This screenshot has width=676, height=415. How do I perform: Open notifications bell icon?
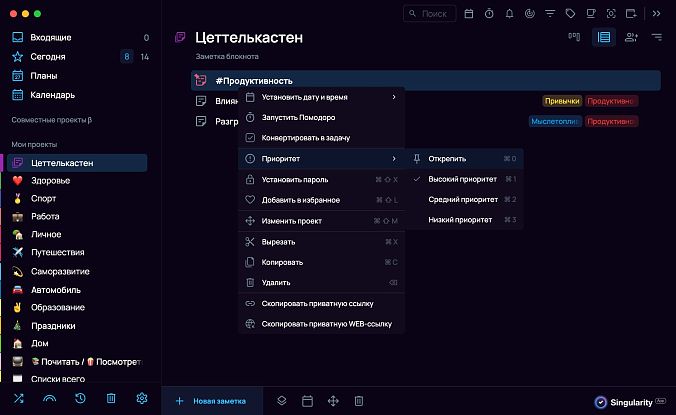pyautogui.click(x=509, y=14)
